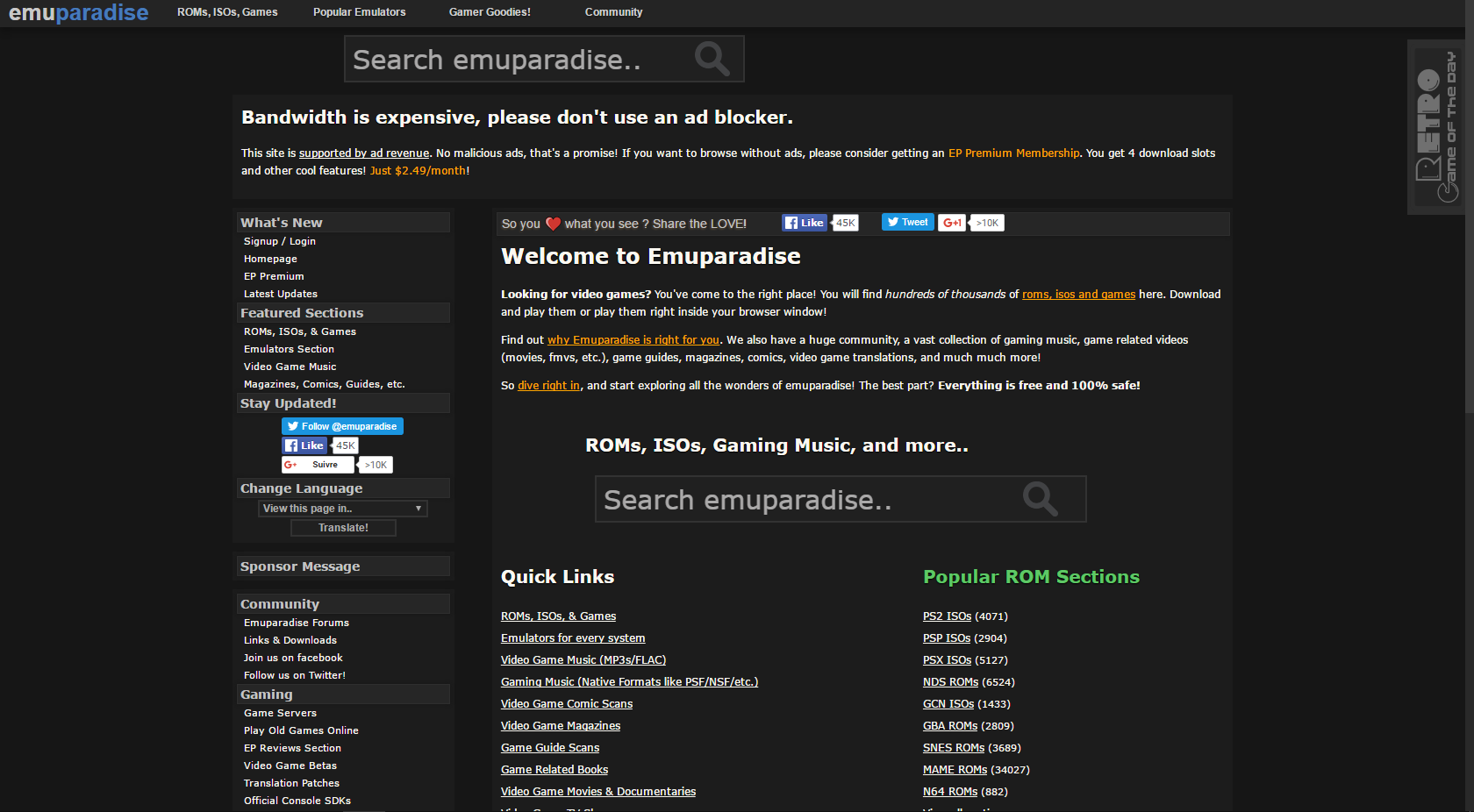Open the Gamer Goodies! menu
This screenshot has width=1474, height=812.
click(489, 11)
